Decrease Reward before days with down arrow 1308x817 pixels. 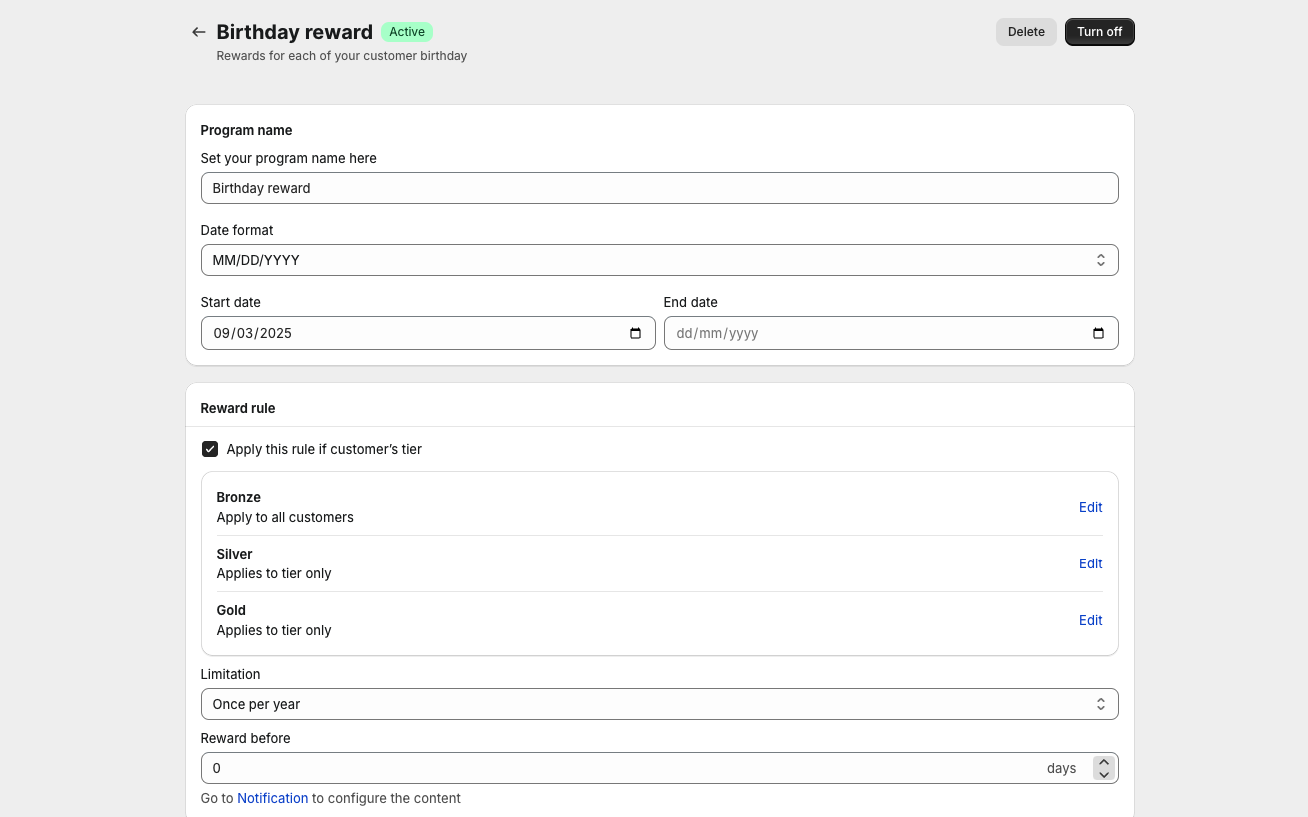click(x=1104, y=775)
